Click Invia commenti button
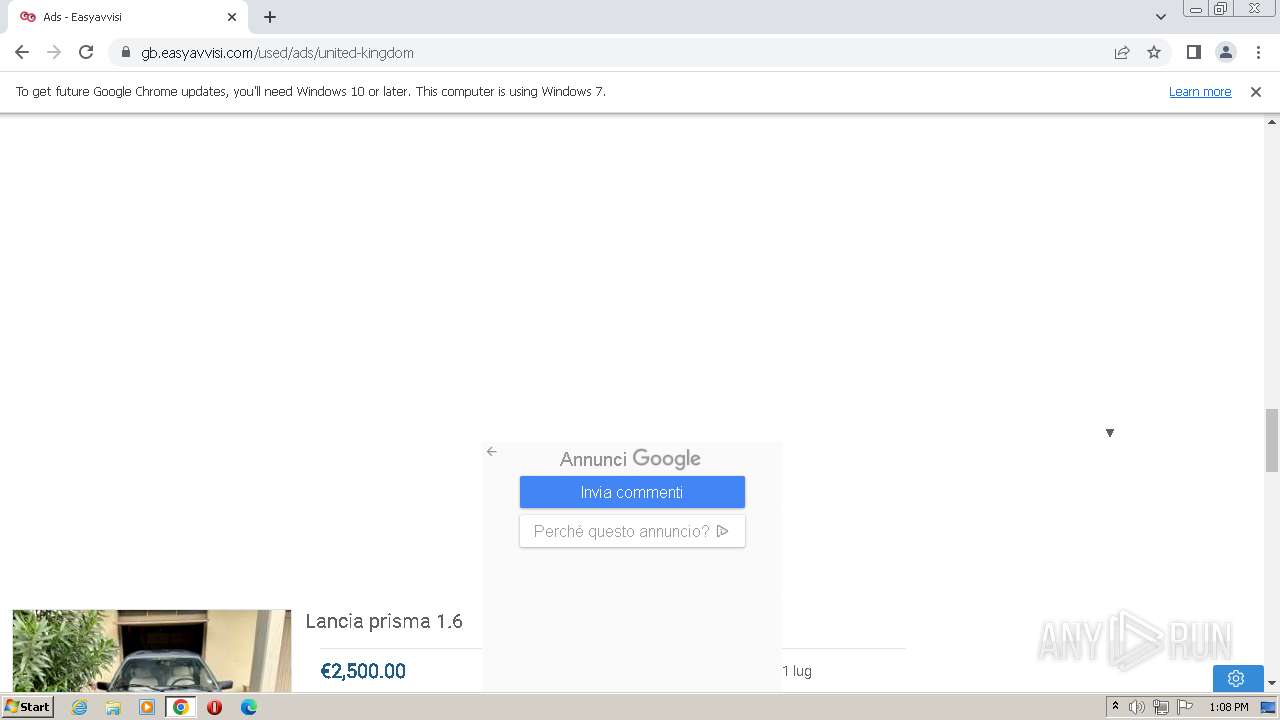 coord(632,492)
